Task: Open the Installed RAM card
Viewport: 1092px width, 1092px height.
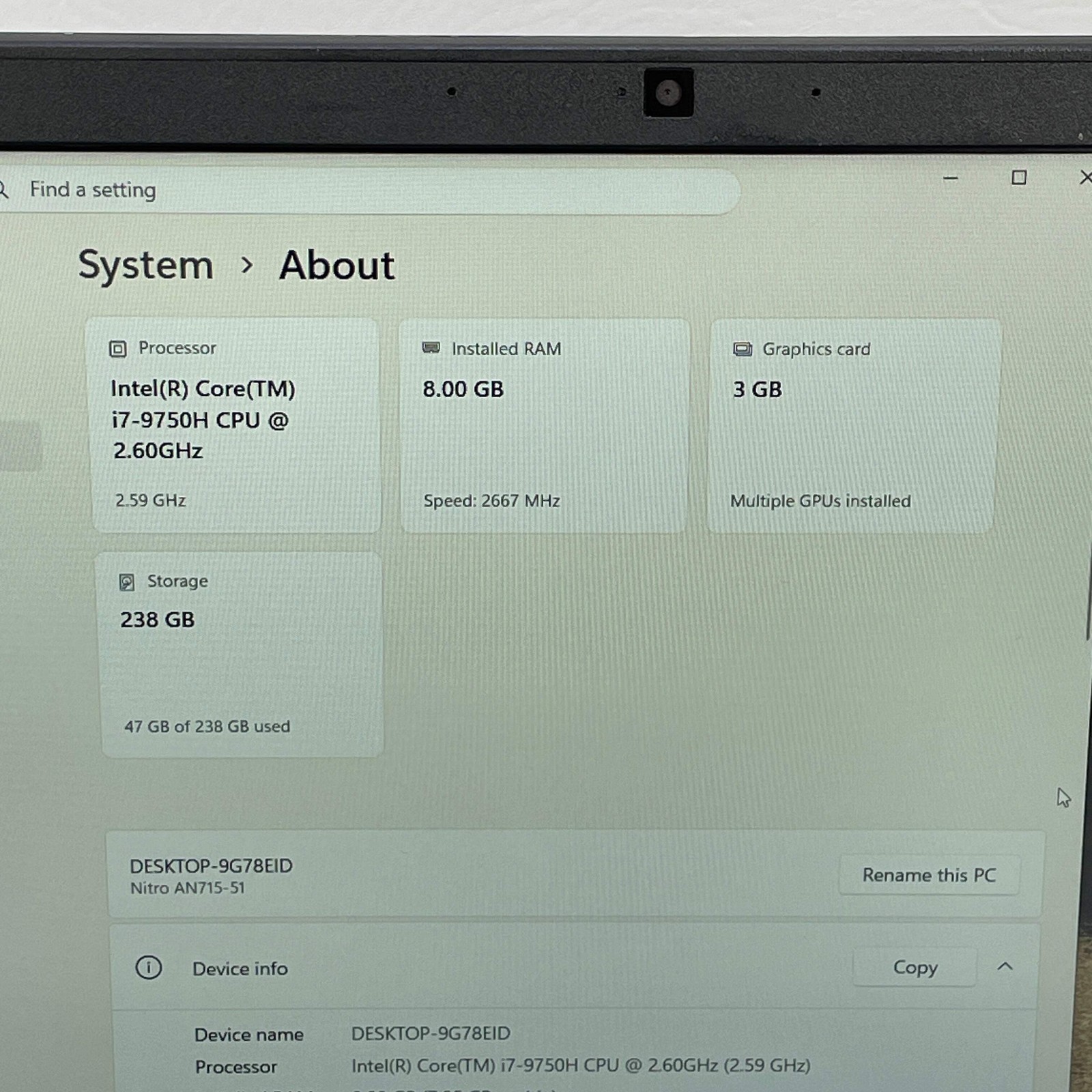Action: [x=544, y=425]
